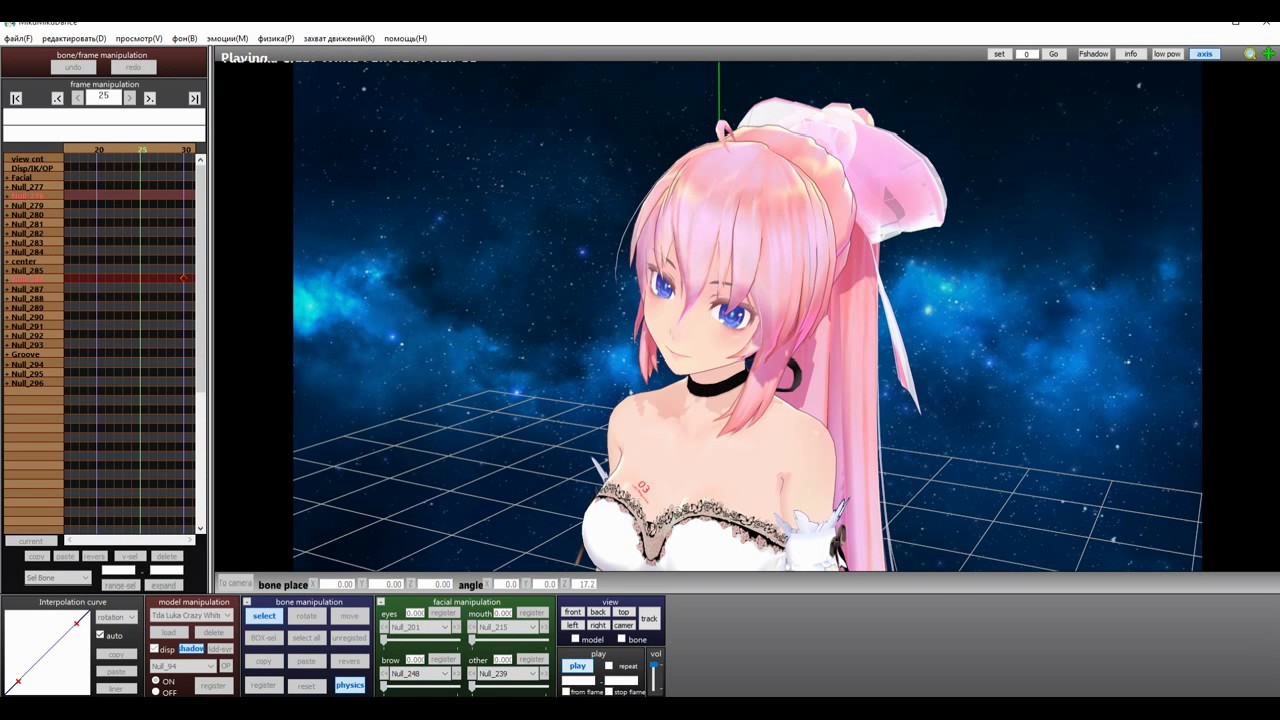
Task: Click the physics button
Action: point(350,685)
